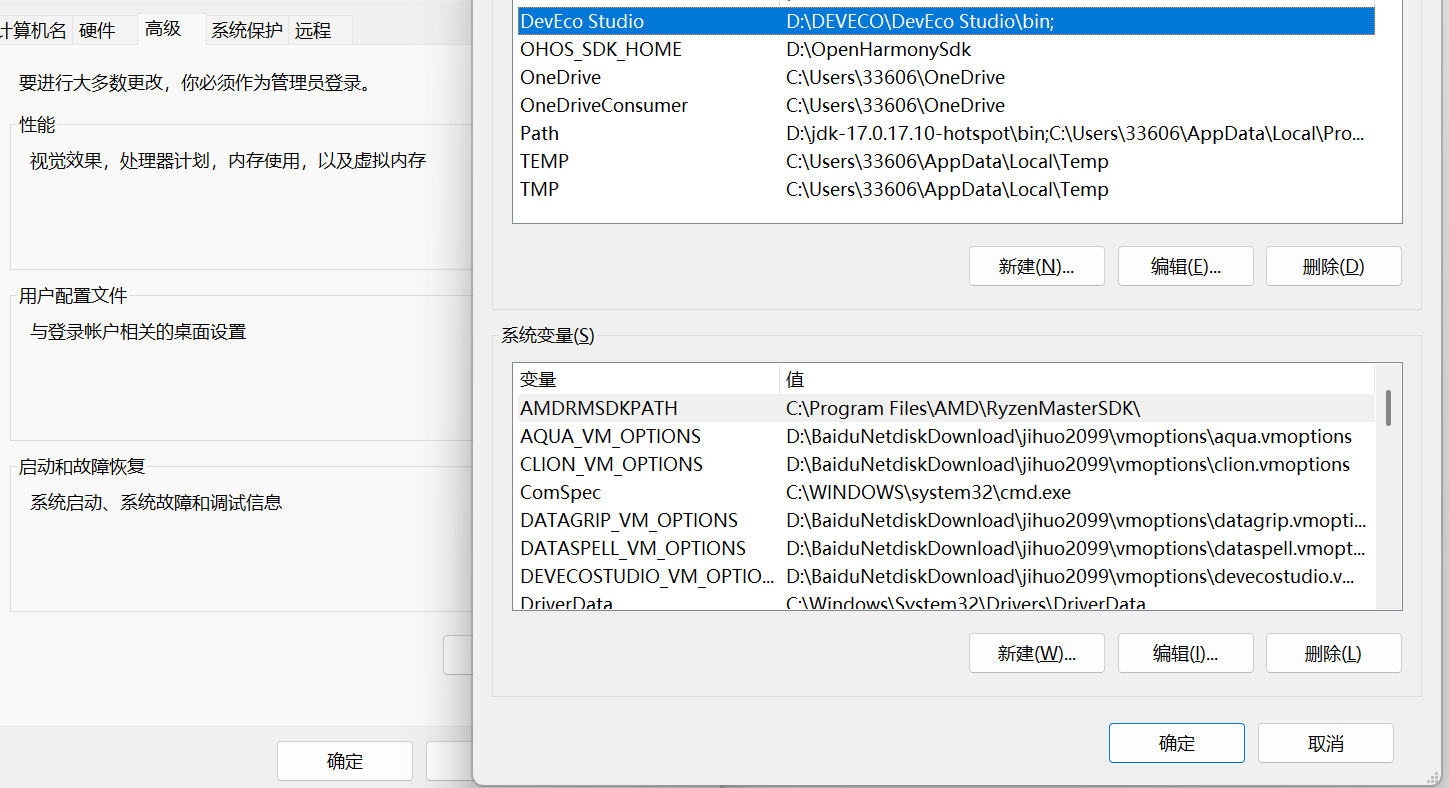Select the DEVECOSTUDIO_VM_OPTIO... system variable
The width and height of the screenshot is (1449, 788).
tap(944, 576)
